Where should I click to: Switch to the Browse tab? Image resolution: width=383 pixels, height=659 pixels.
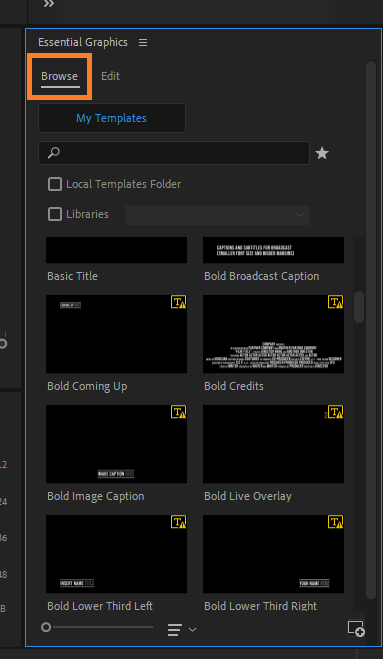(x=59, y=76)
